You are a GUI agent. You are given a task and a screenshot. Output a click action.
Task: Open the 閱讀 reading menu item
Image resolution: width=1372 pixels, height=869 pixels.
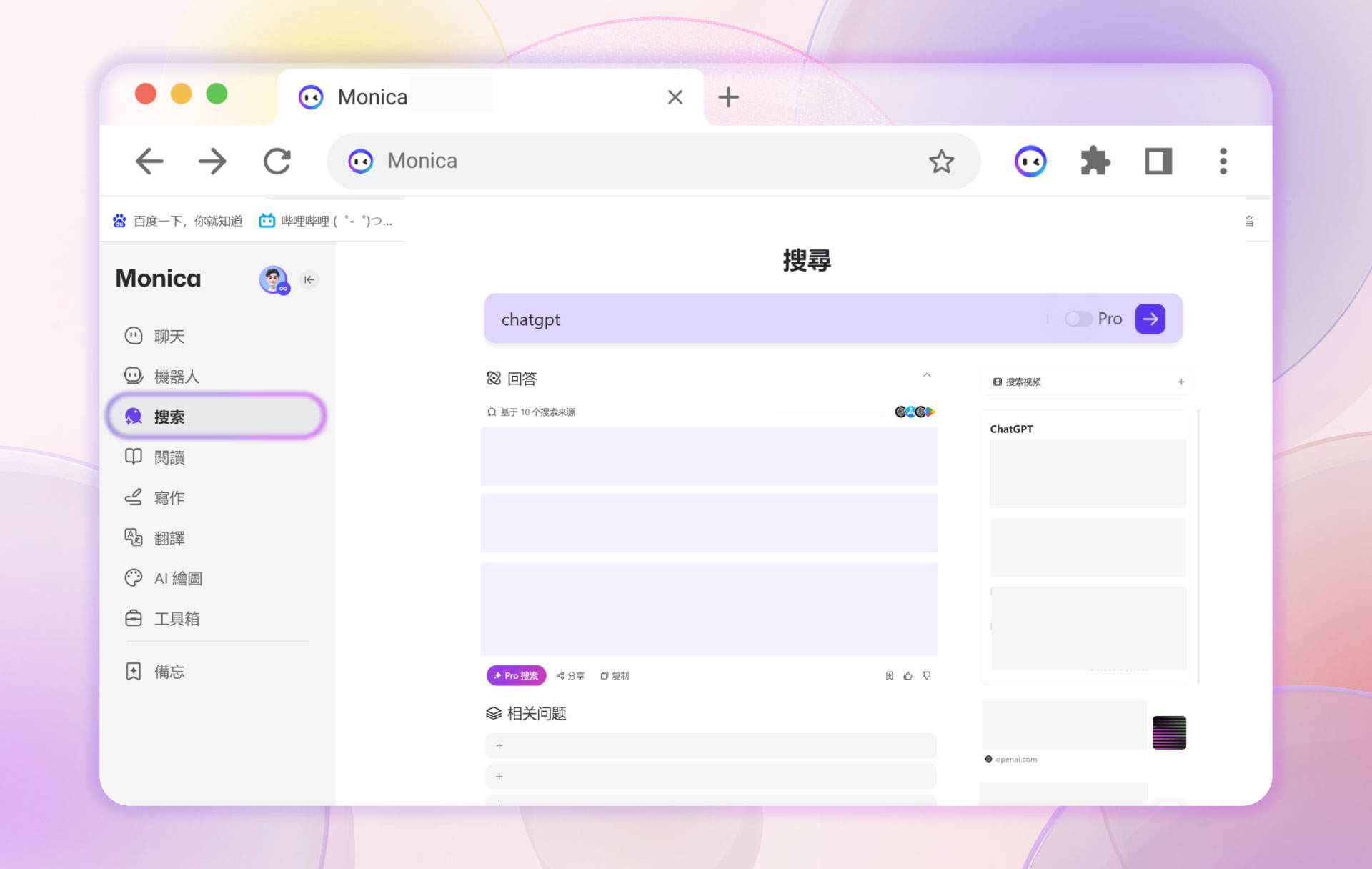[169, 457]
